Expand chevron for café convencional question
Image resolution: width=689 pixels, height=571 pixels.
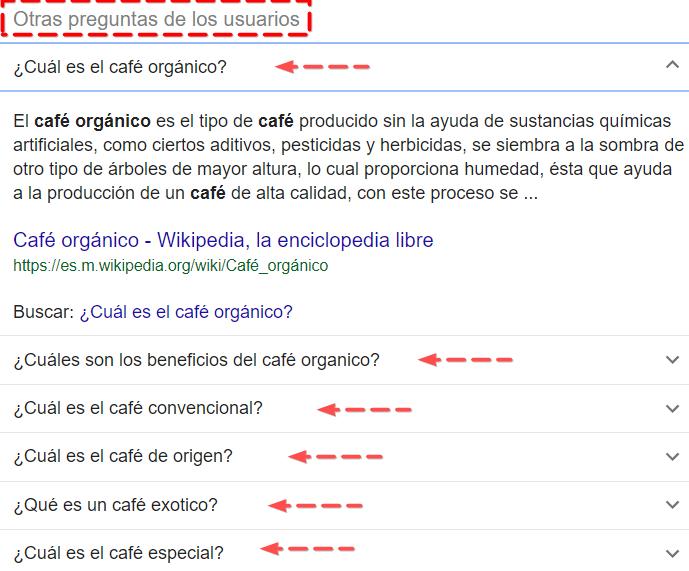pos(671,408)
